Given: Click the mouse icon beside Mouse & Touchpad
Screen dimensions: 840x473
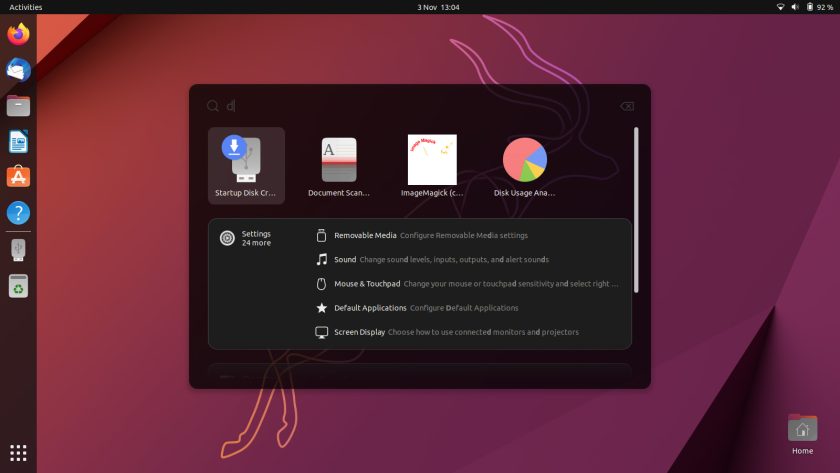Looking at the screenshot, I should coord(321,283).
